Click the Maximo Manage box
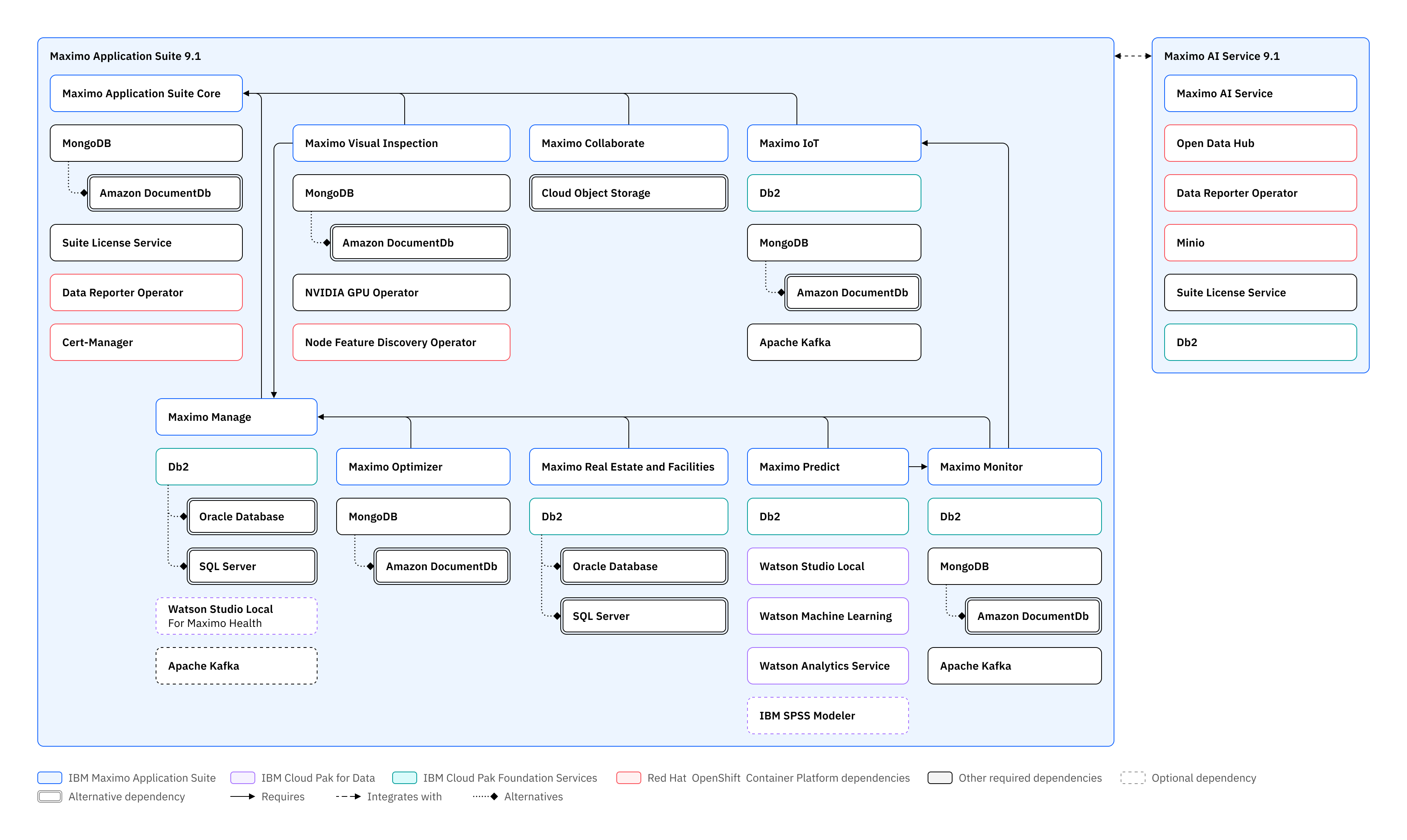Viewport: 1407px width, 840px height. point(236,417)
